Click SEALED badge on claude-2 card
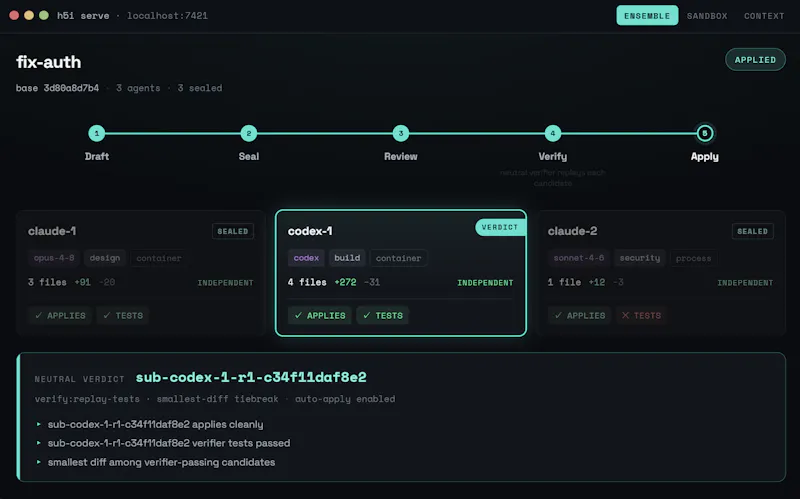800x499 pixels. click(753, 231)
